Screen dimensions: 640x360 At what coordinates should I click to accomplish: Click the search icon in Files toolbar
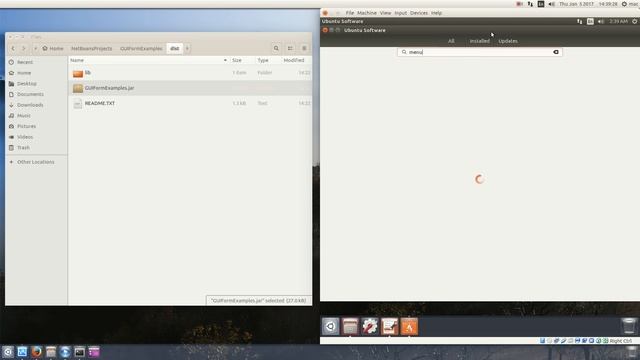(x=276, y=48)
